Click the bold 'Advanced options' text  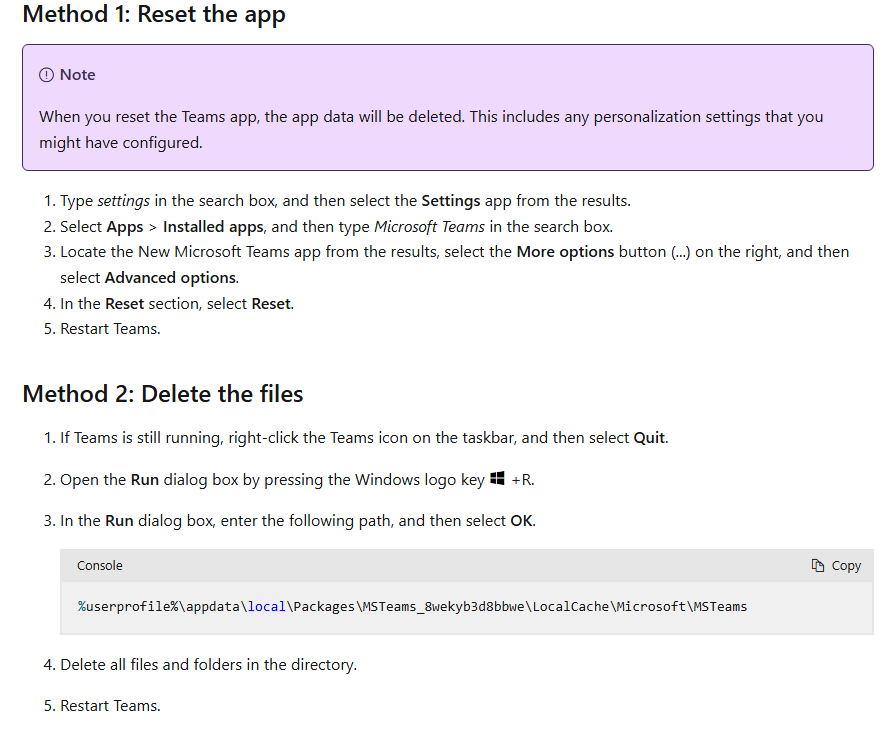tap(171, 278)
